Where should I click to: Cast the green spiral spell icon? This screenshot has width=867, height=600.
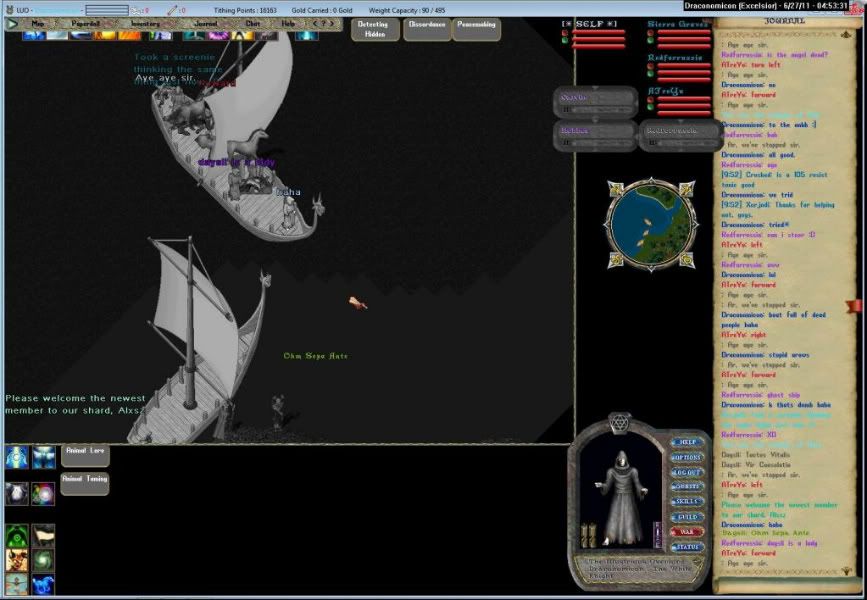[x=43, y=560]
